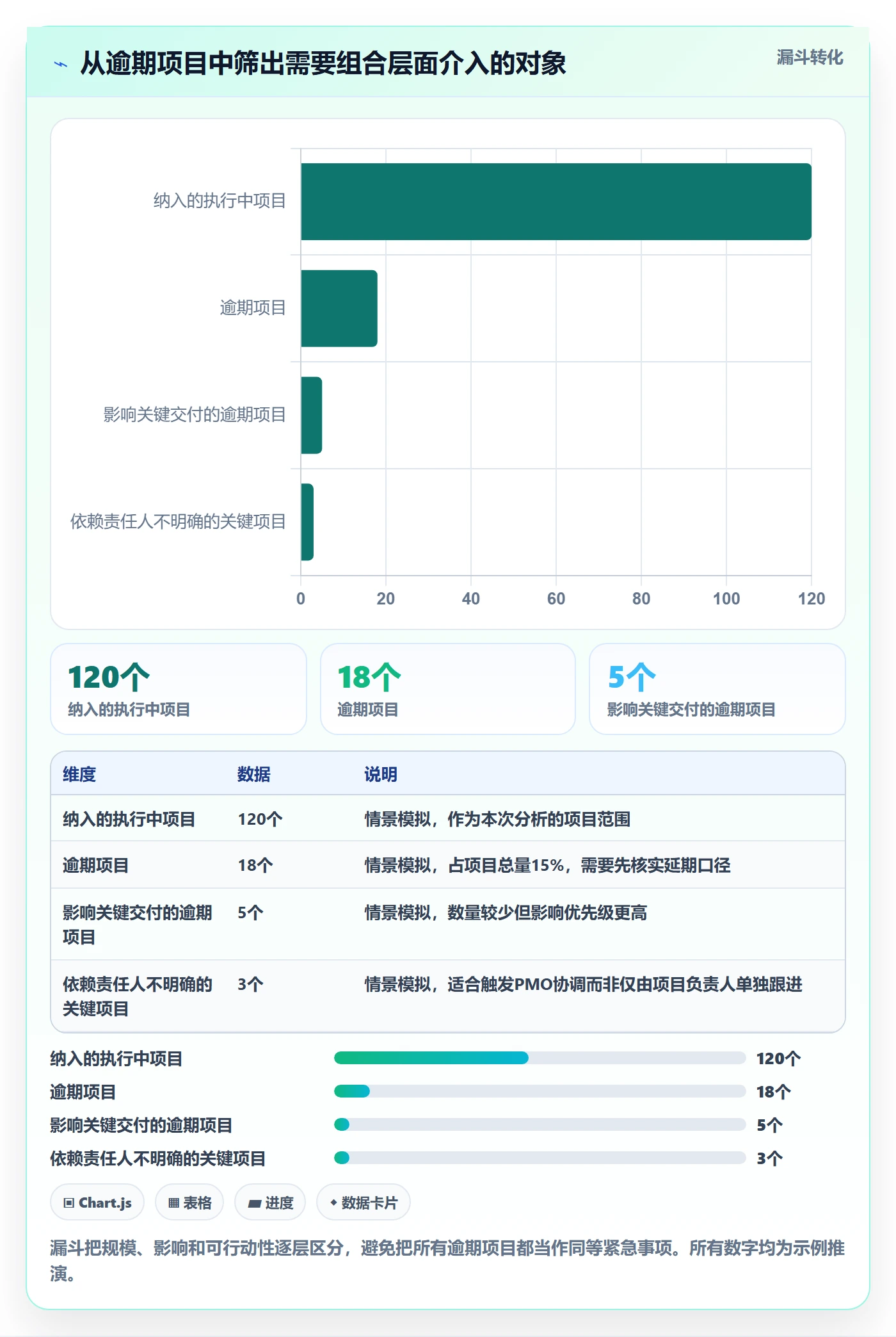Click table cell 逾期项目 in second row
896x1337 pixels.
[x=96, y=865]
